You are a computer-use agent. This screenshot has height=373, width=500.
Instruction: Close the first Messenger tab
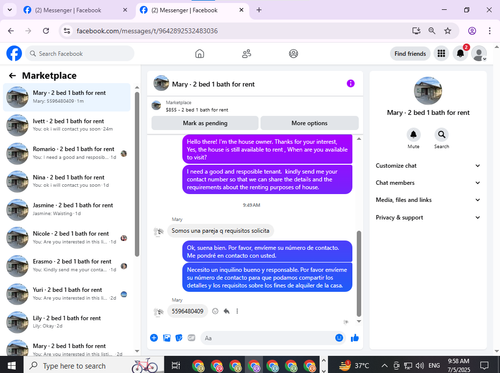125,10
